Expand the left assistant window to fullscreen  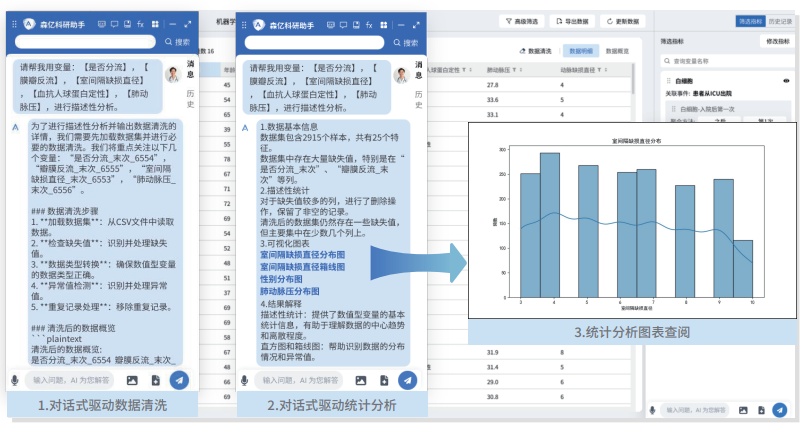(x=188, y=24)
